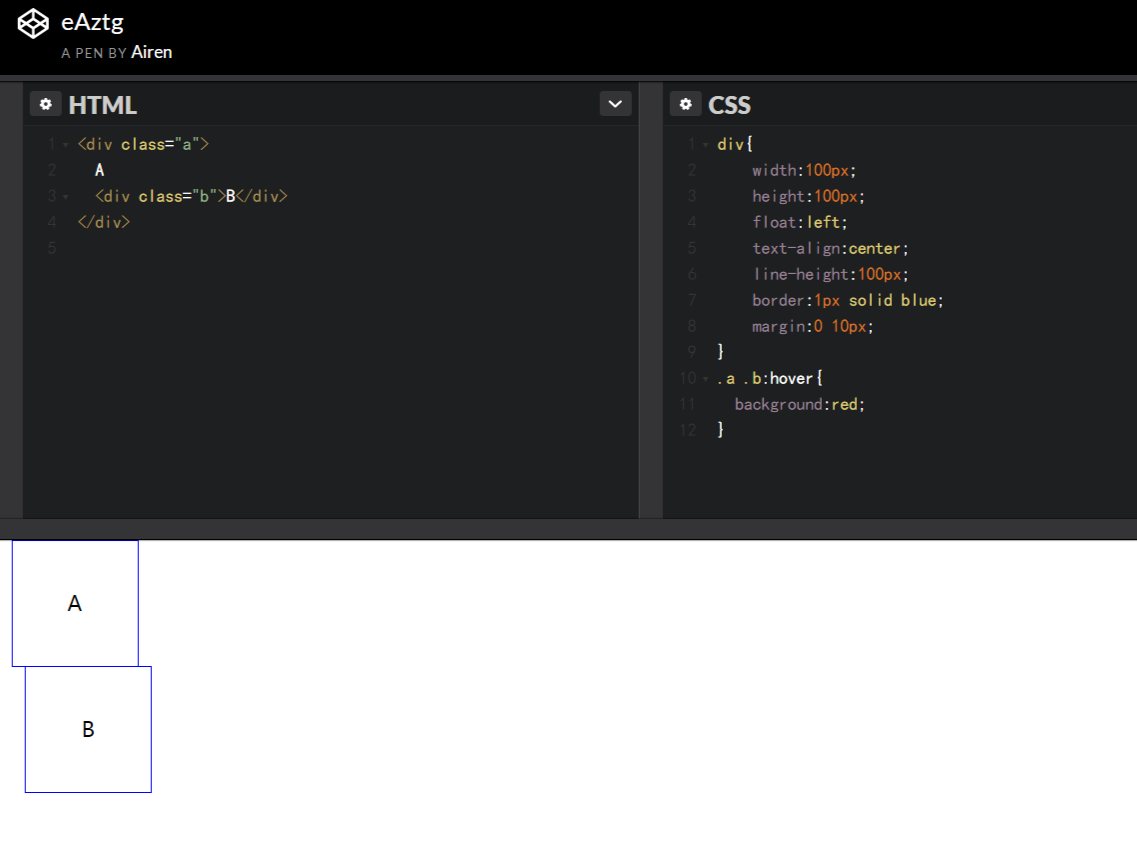
Task: Click line number 7 in the CSS editor
Action: tap(690, 300)
